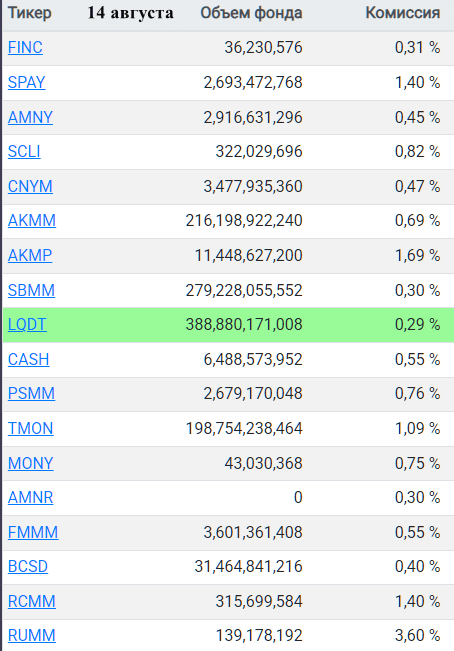
Task: Open the TMON ticker link
Action: tap(31, 428)
